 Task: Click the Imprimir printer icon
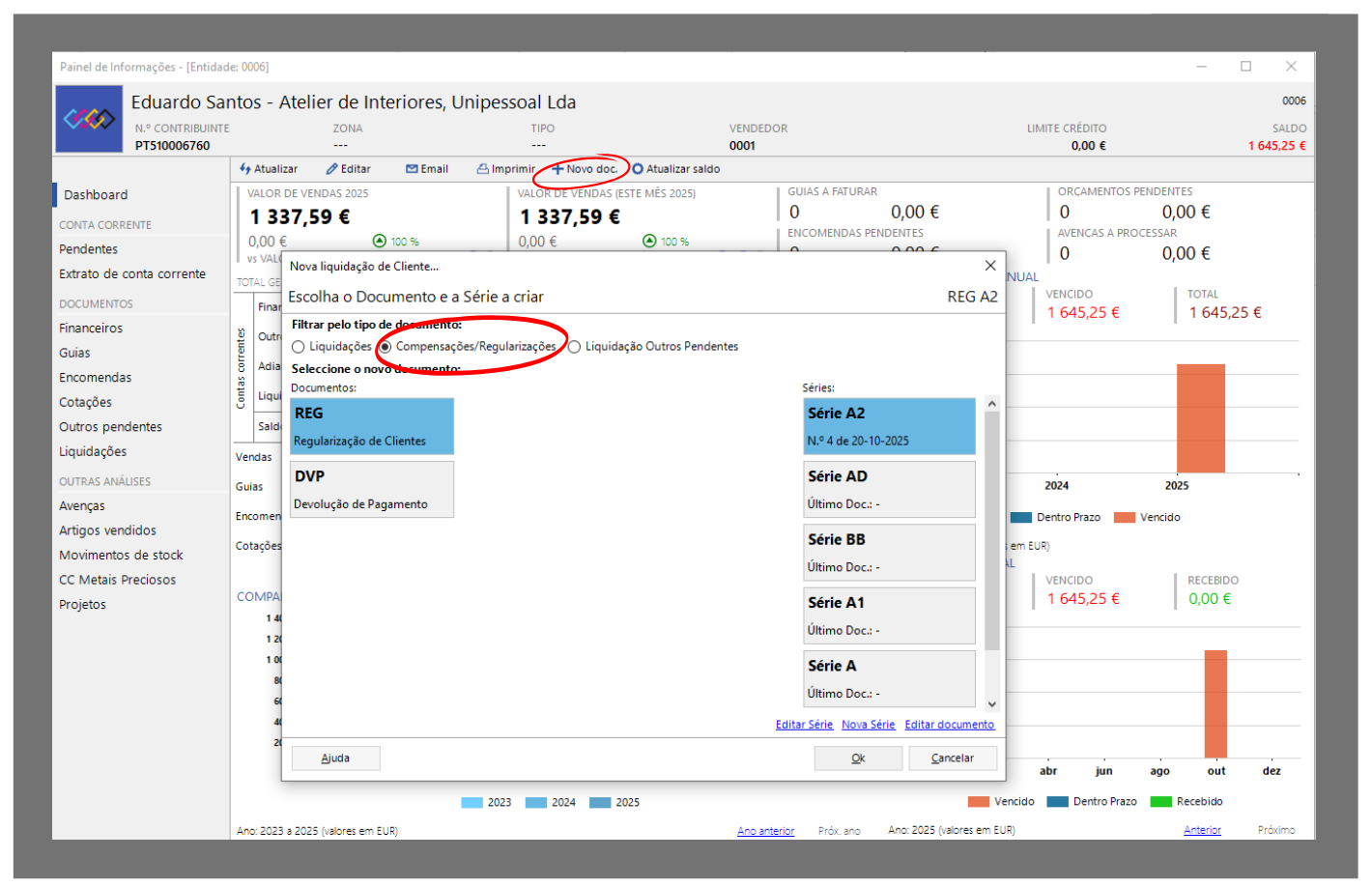click(482, 169)
